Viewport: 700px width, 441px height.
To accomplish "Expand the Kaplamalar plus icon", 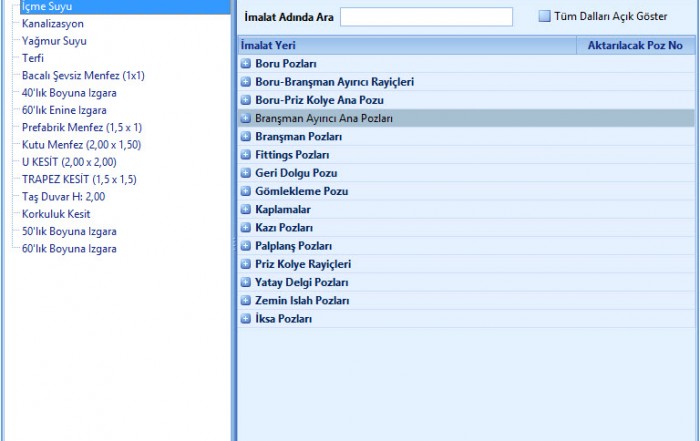I will [246, 210].
